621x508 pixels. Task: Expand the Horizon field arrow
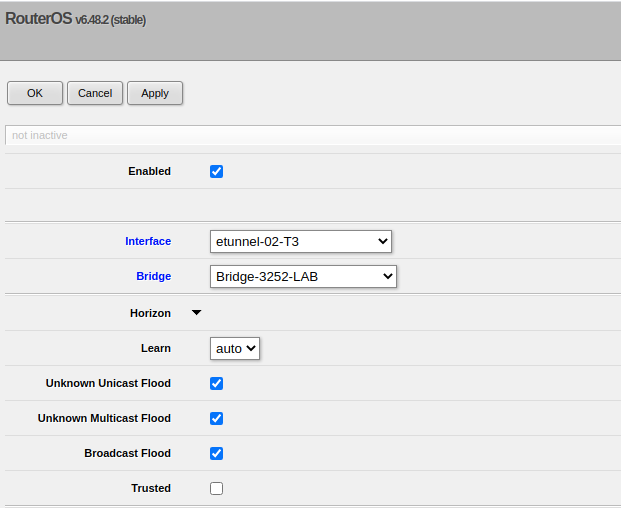196,313
